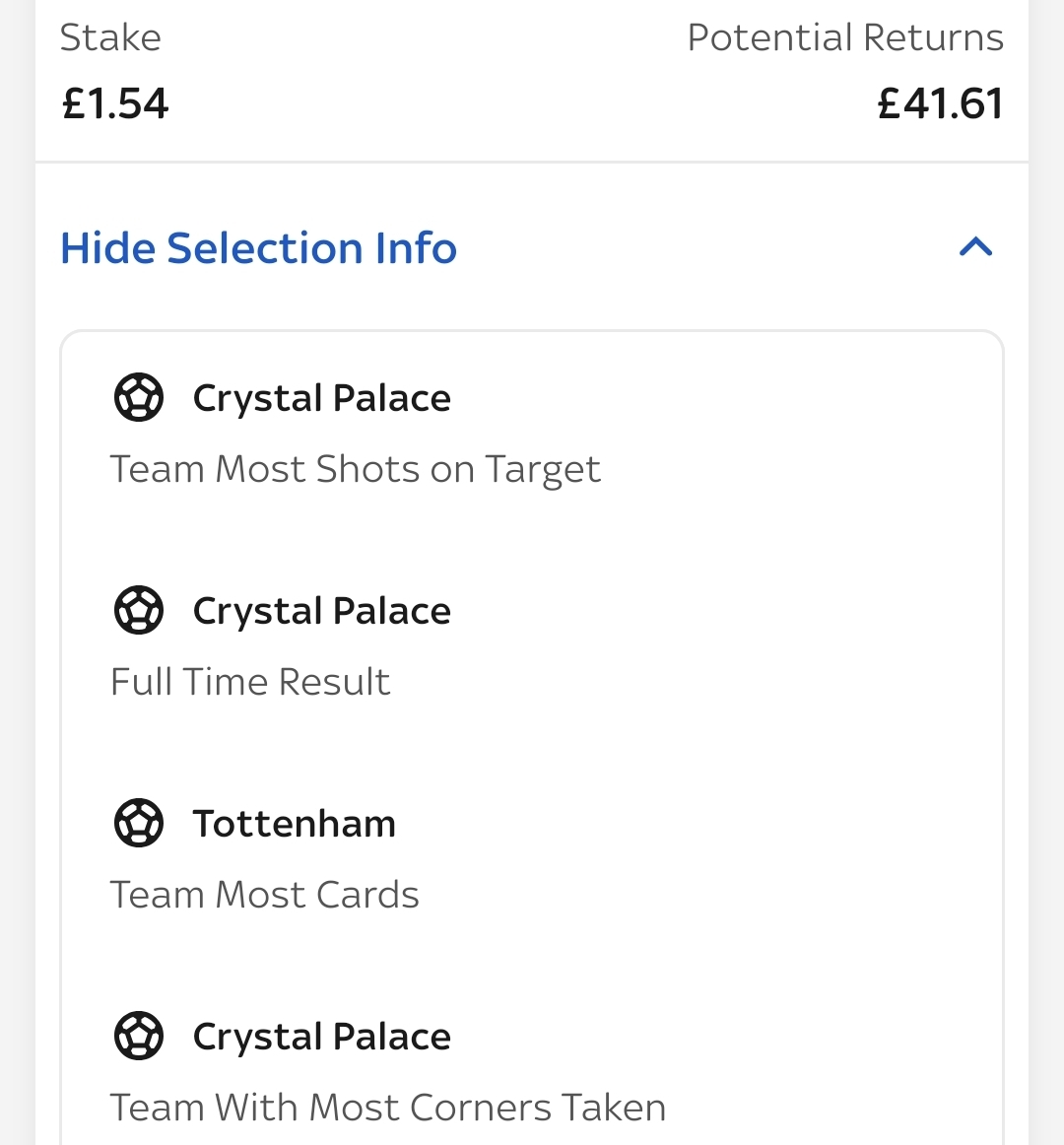Tap the £1.54 stake amount
Viewport: 1064px width, 1145px height.
pyautogui.click(x=115, y=103)
